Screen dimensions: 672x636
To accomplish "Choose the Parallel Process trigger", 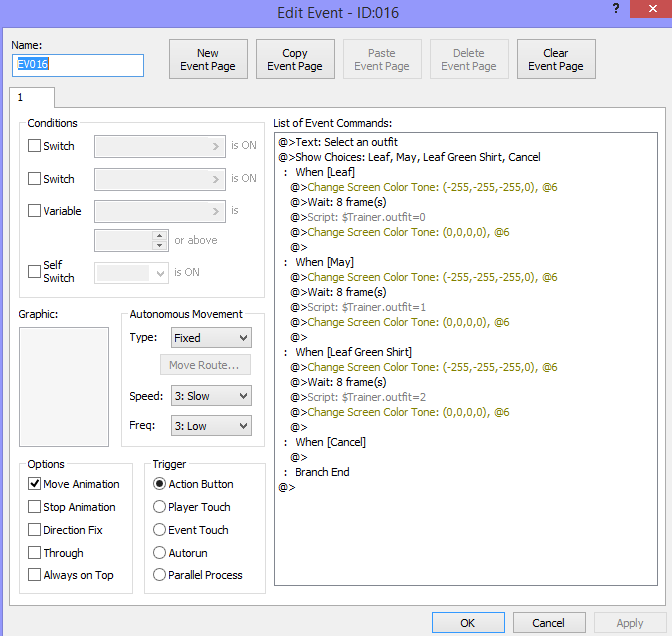I will tap(160, 575).
